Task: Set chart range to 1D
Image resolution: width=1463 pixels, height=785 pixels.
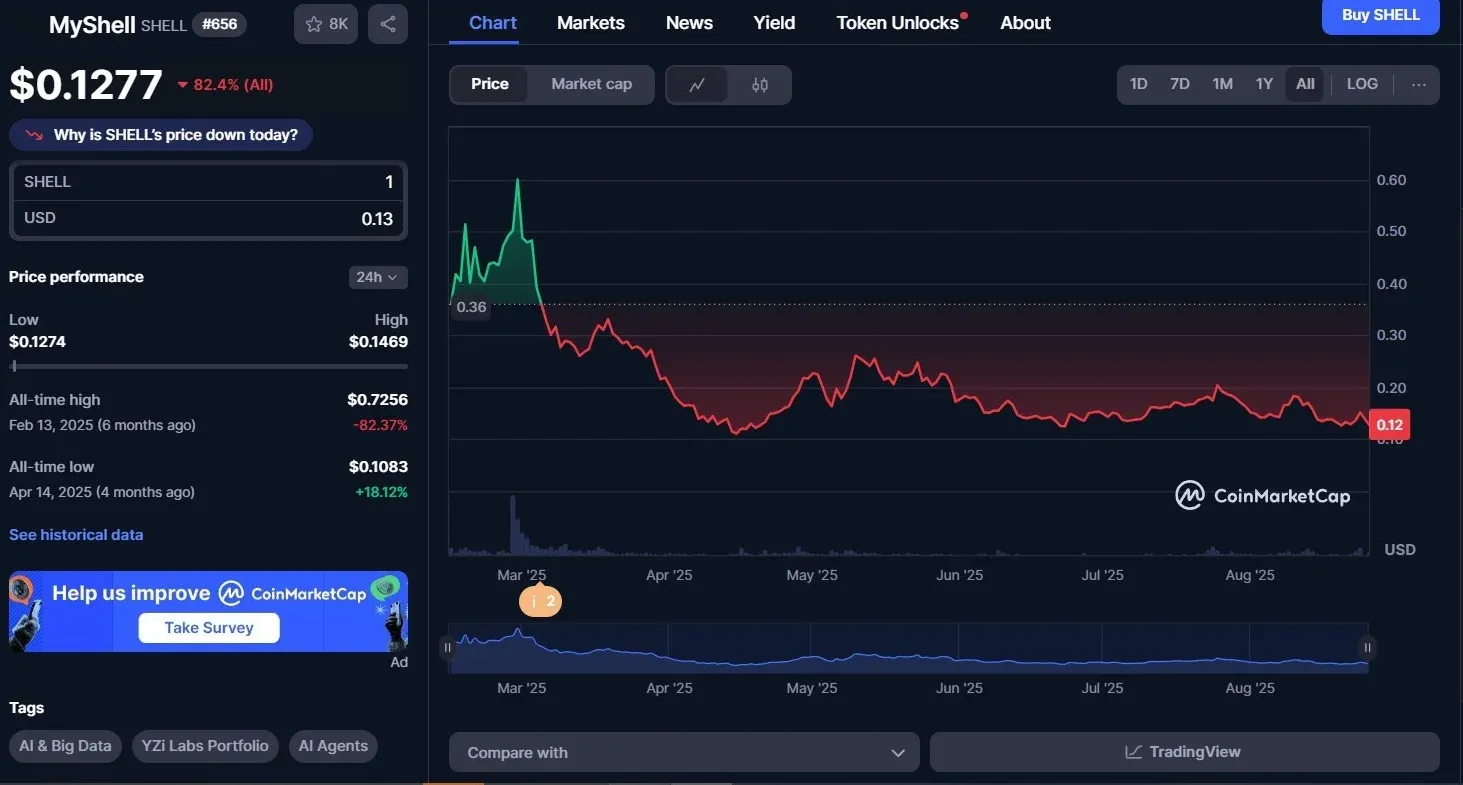Action: click(x=1138, y=85)
